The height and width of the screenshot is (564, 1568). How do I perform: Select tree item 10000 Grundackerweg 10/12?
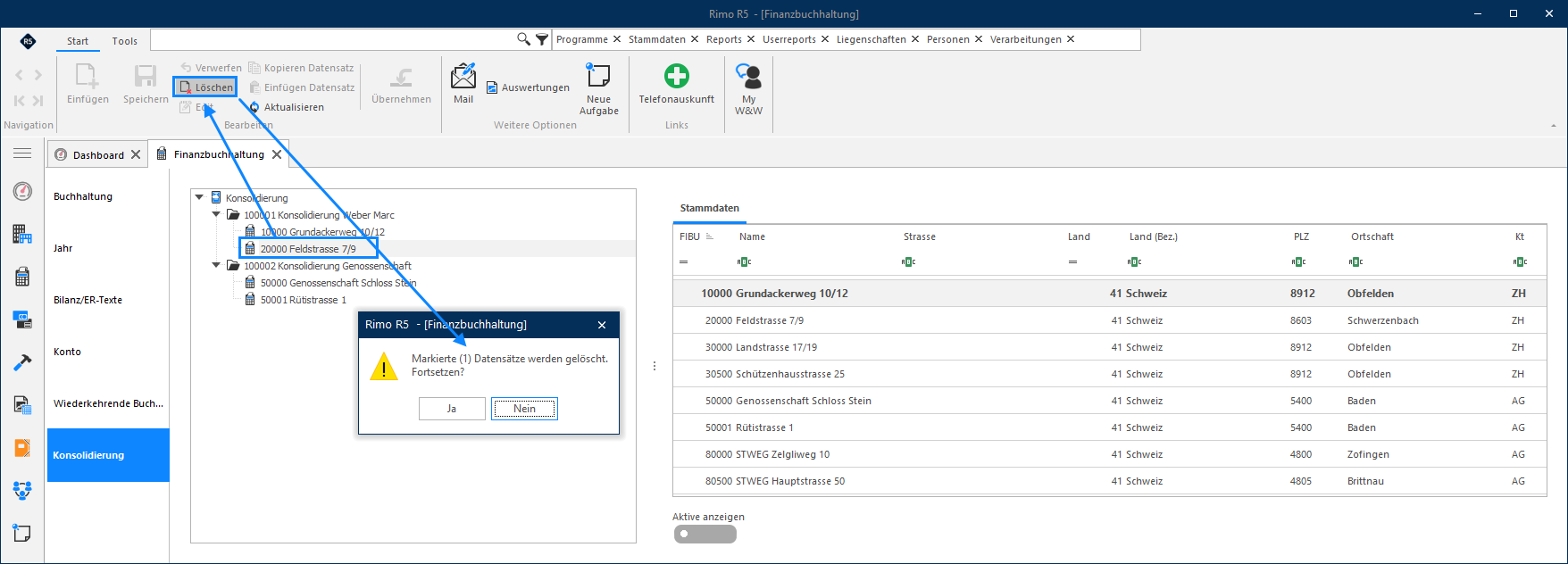point(322,232)
